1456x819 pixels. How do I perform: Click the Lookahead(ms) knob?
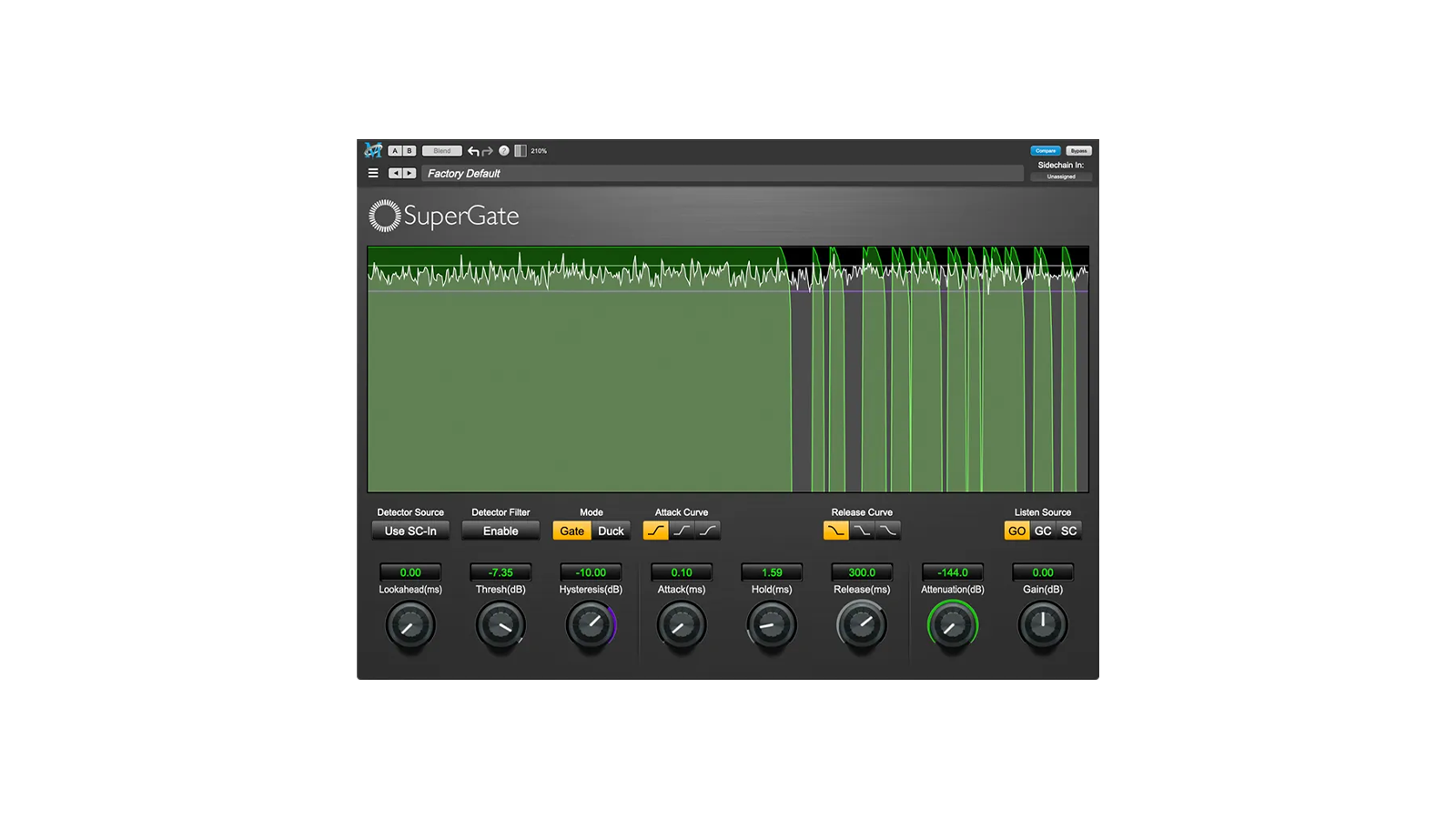coord(410,626)
